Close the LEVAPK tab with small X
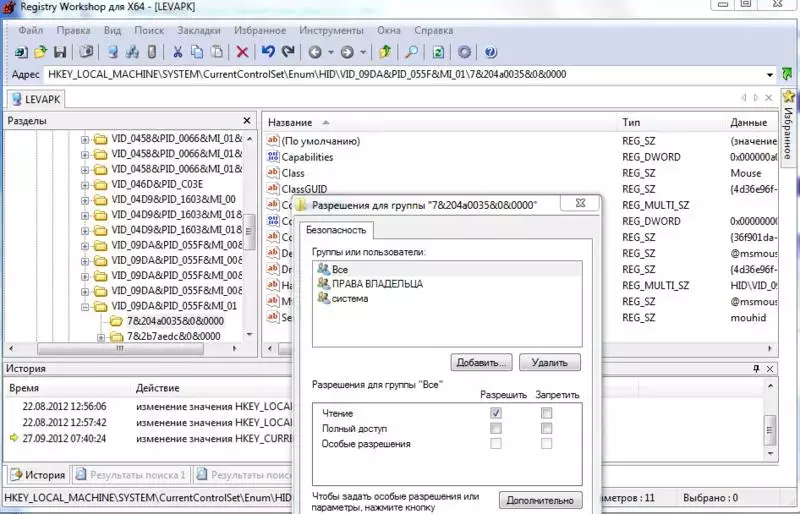 click(768, 97)
